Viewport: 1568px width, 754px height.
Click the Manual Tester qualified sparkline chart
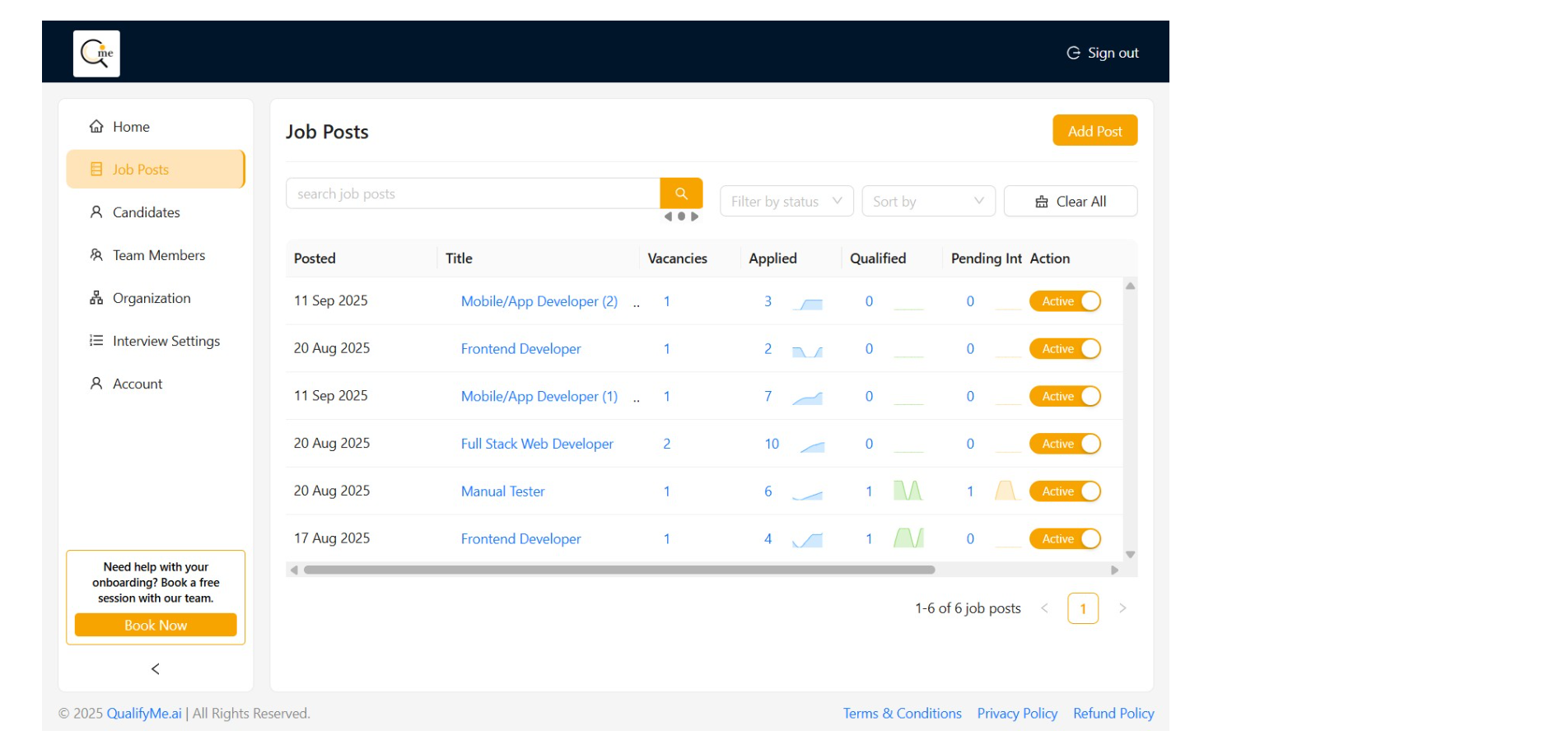[908, 491]
